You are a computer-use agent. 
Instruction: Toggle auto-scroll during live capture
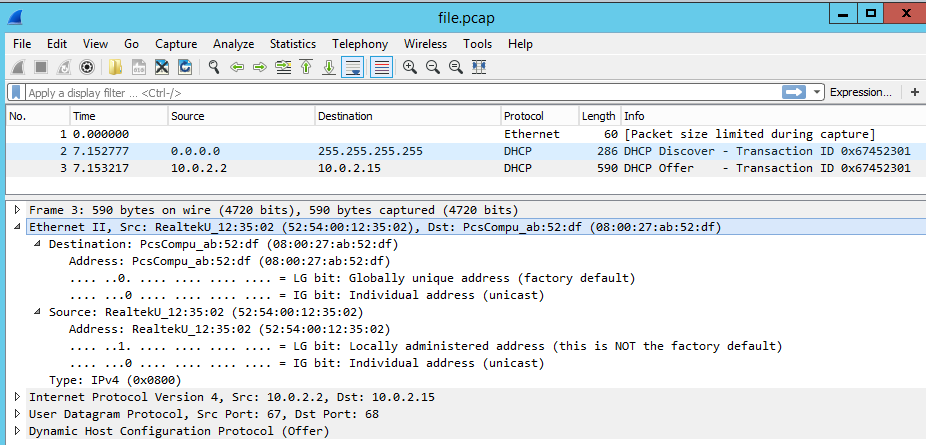click(x=353, y=67)
